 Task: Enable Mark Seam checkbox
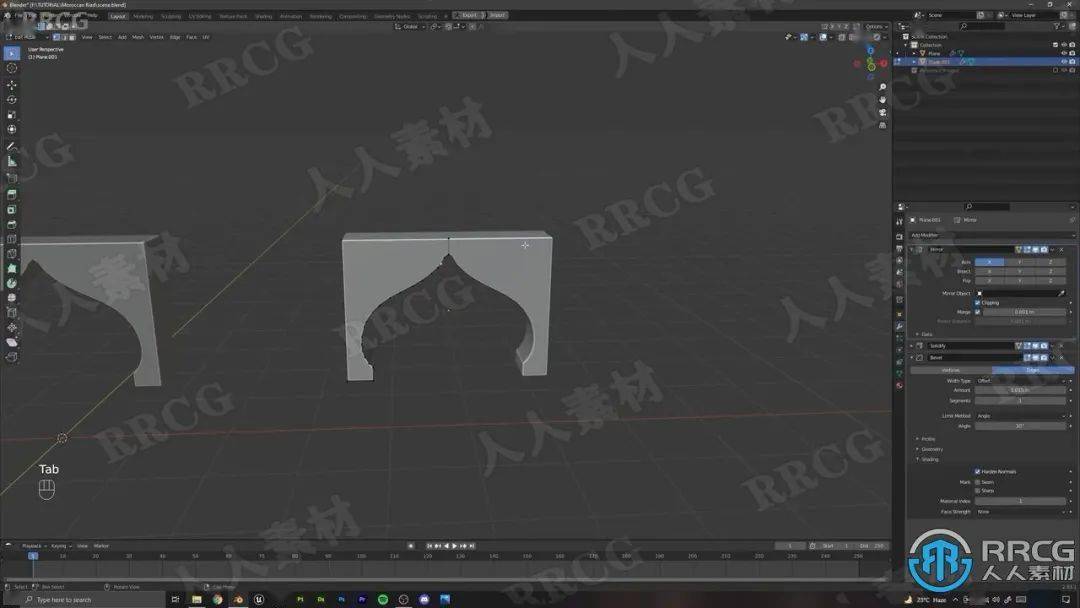coord(977,482)
